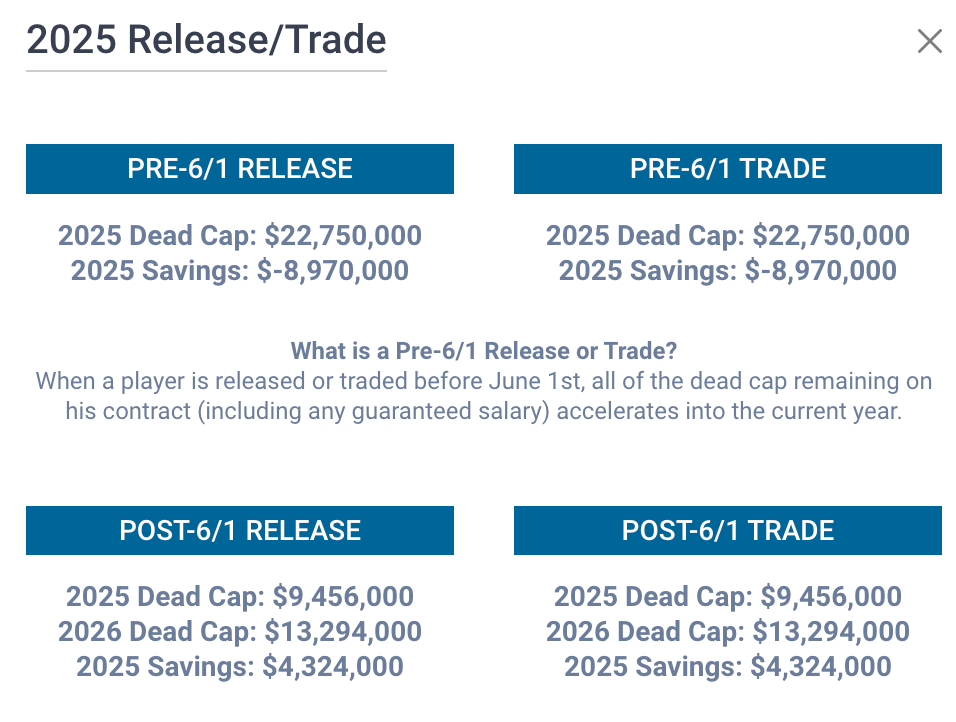Click the Pre-6/1 Trade header
This screenshot has width=956, height=722.
coord(728,169)
